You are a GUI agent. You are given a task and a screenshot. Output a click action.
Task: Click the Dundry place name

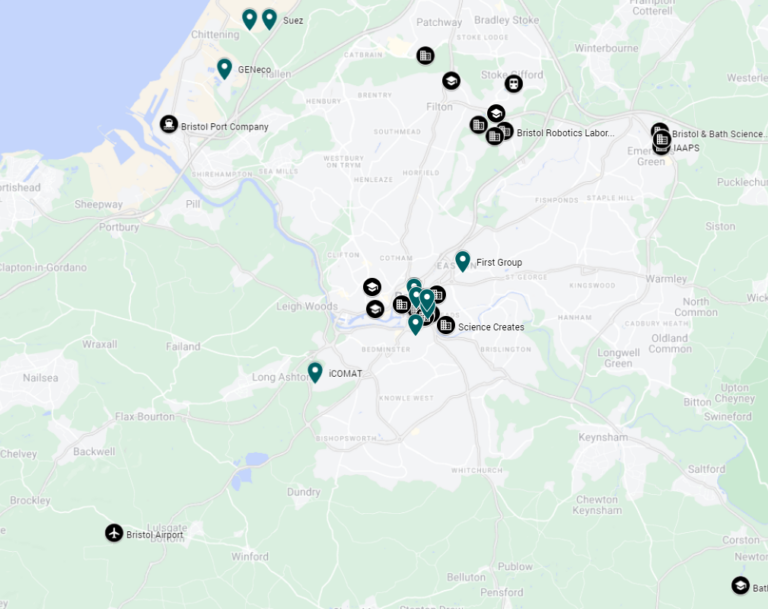(304, 492)
